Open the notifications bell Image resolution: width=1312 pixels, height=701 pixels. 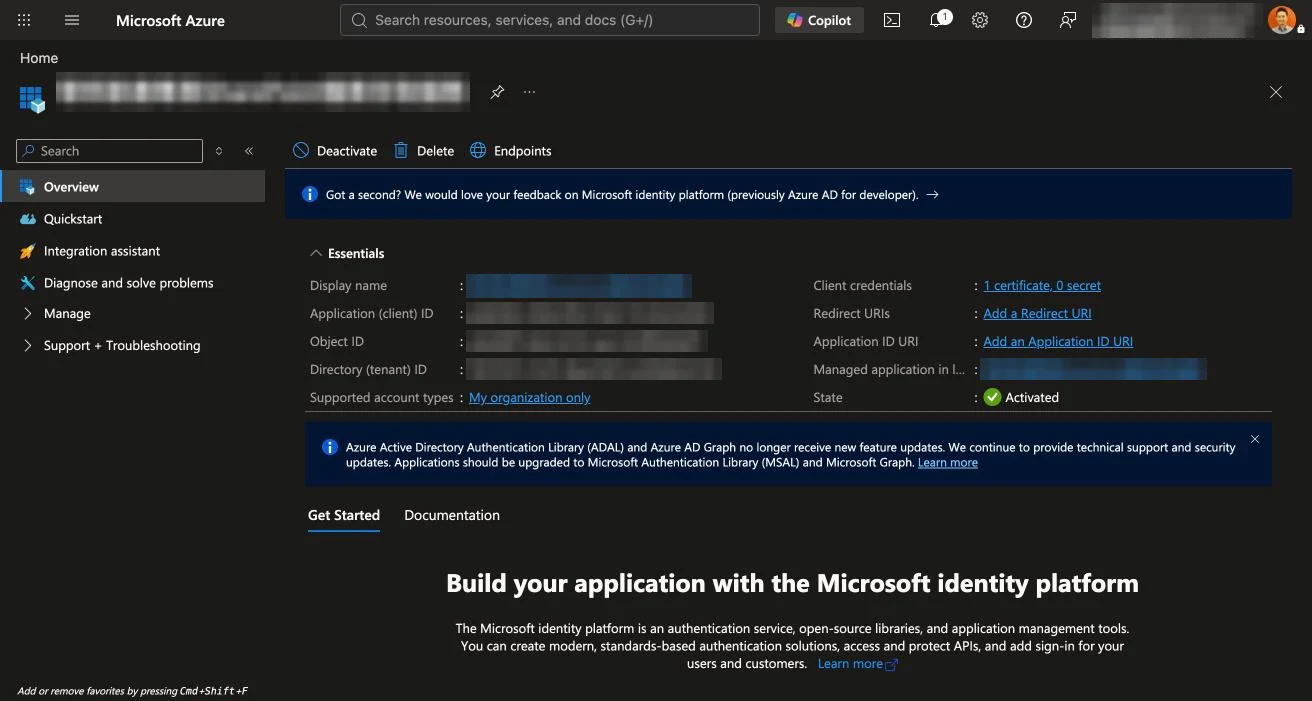coord(939,20)
